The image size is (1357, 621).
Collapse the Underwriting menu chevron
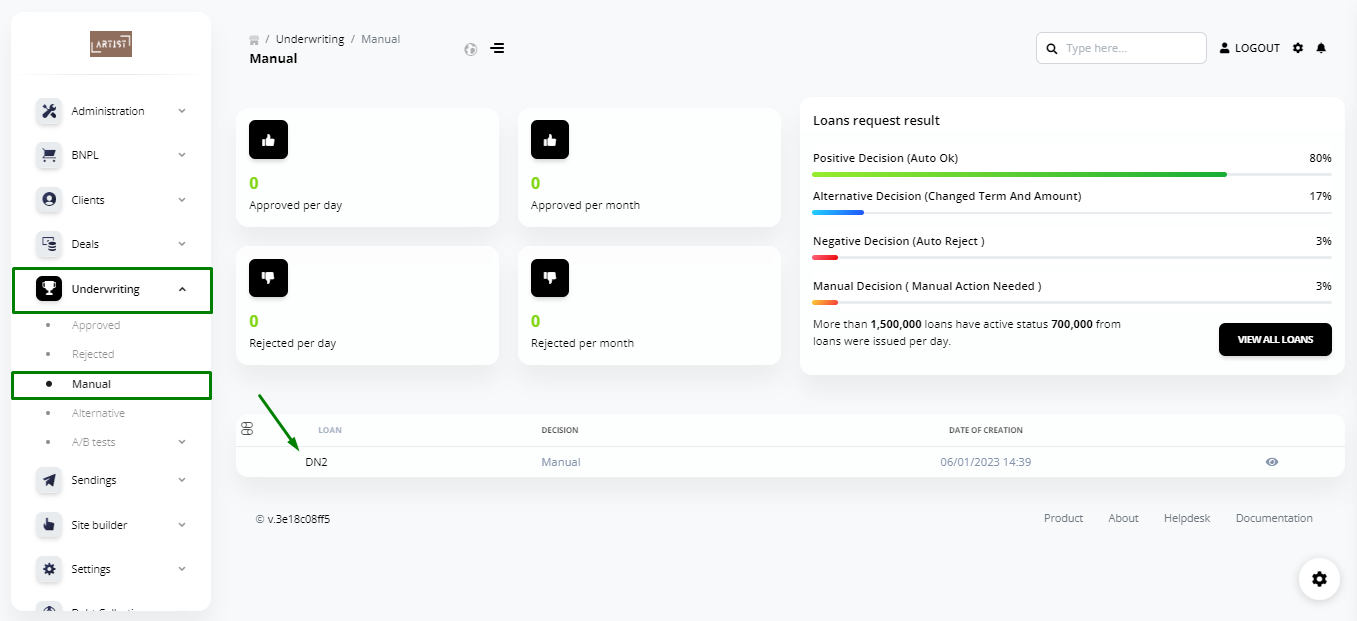tap(182, 289)
